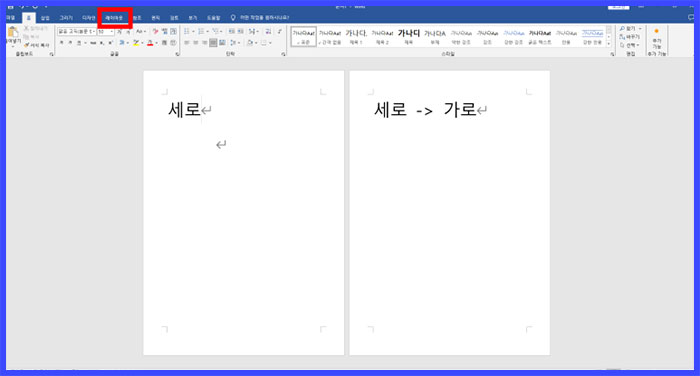Open the font name combo box
This screenshot has width=700, height=376.
76,32
